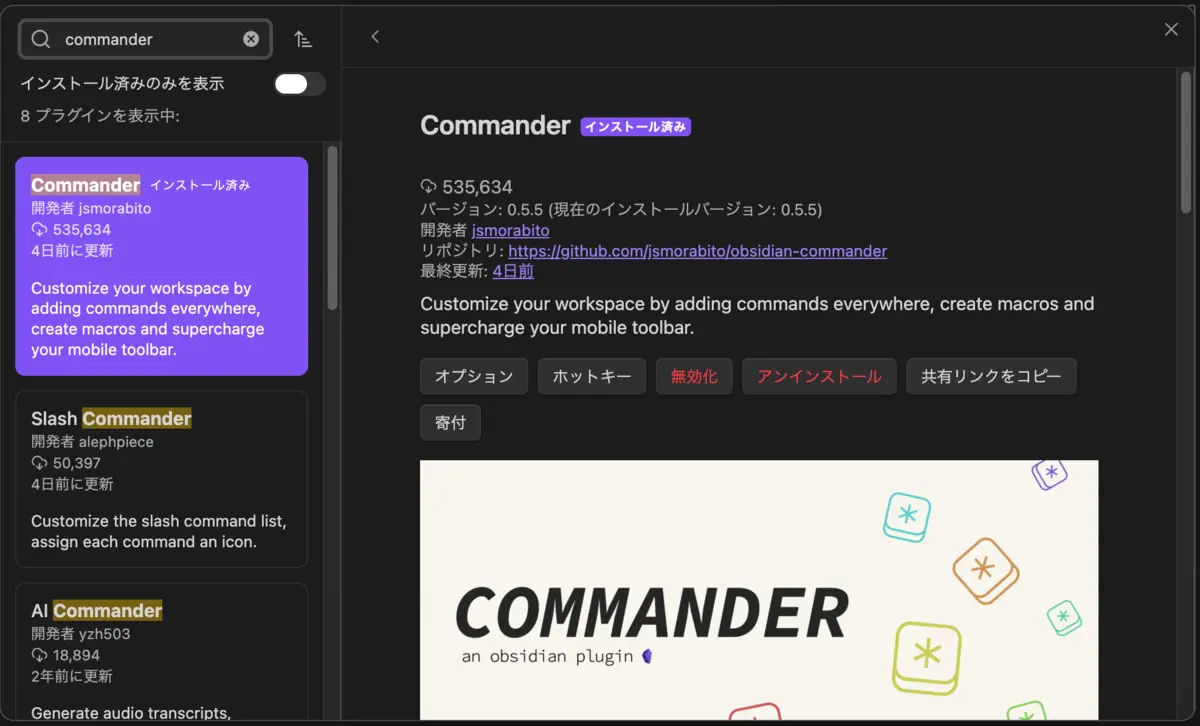Image resolution: width=1200 pixels, height=726 pixels.
Task: Select the AI Commander plugin card
Action: (161, 651)
